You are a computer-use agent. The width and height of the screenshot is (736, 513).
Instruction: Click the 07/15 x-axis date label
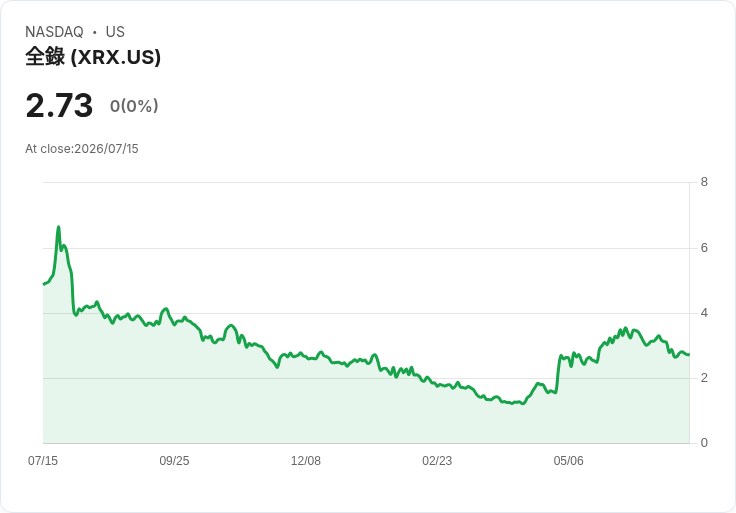click(43, 460)
